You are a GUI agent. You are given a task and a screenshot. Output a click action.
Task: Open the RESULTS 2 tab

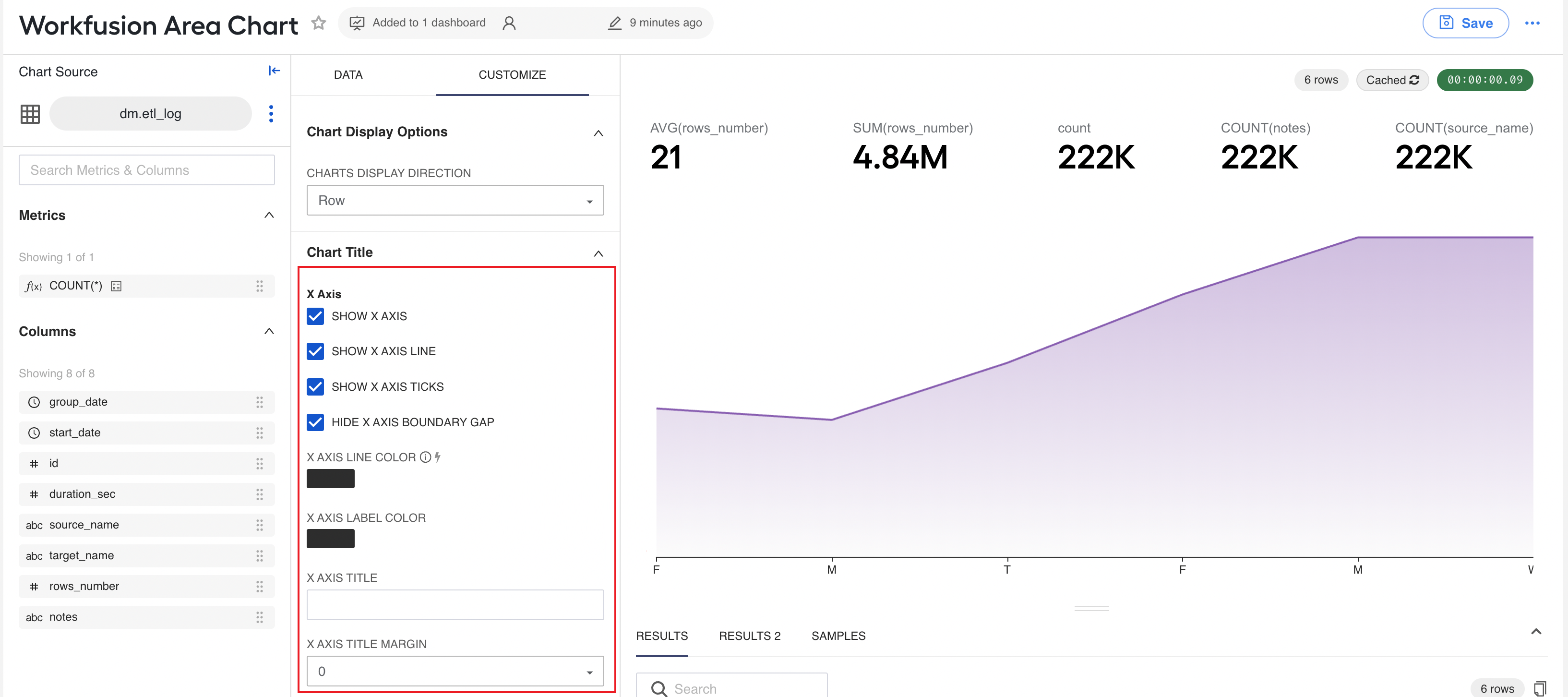tap(749, 636)
